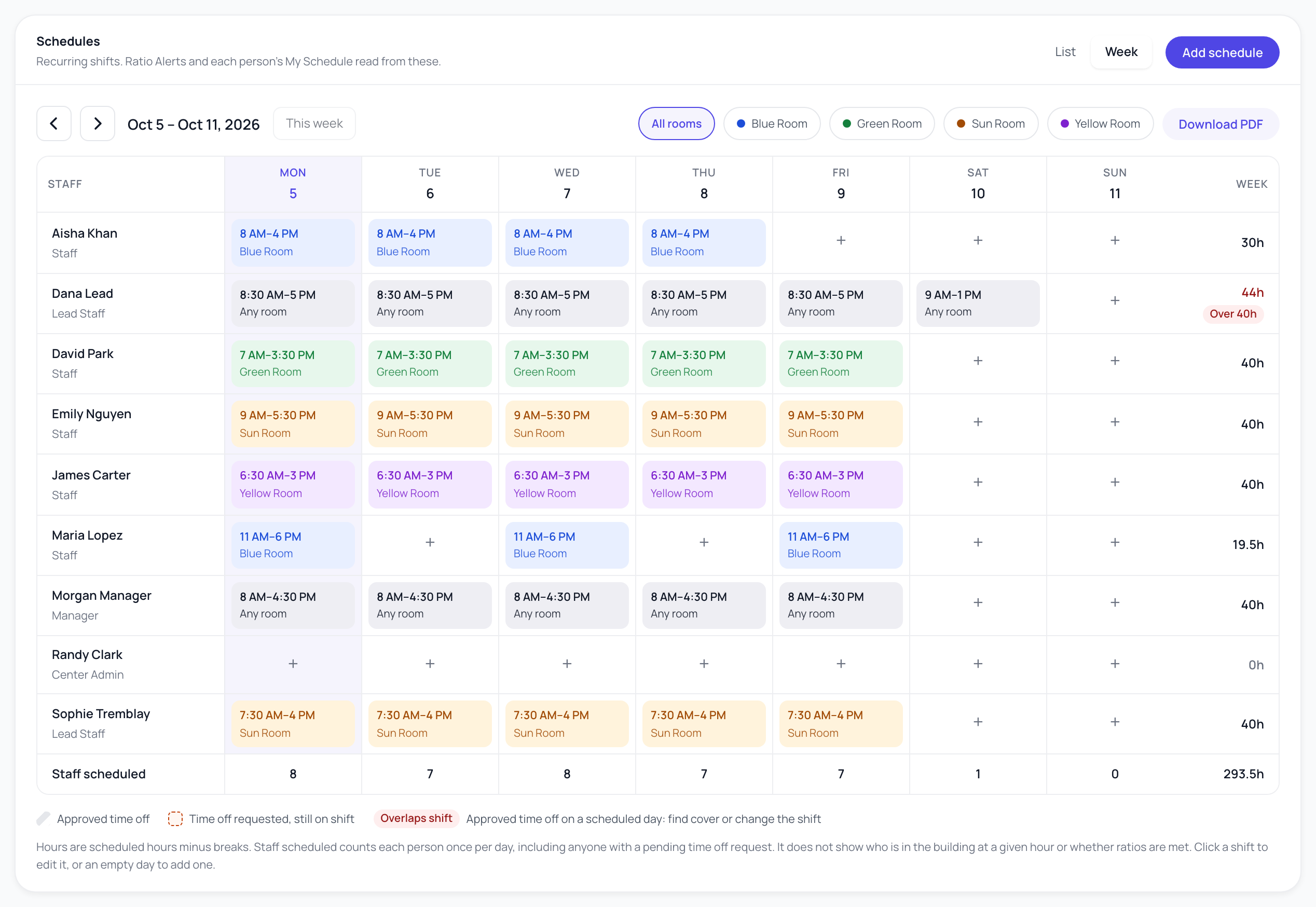The width and height of the screenshot is (1316, 907).
Task: Click Randy Clark's name in staff column
Action: pos(87,655)
